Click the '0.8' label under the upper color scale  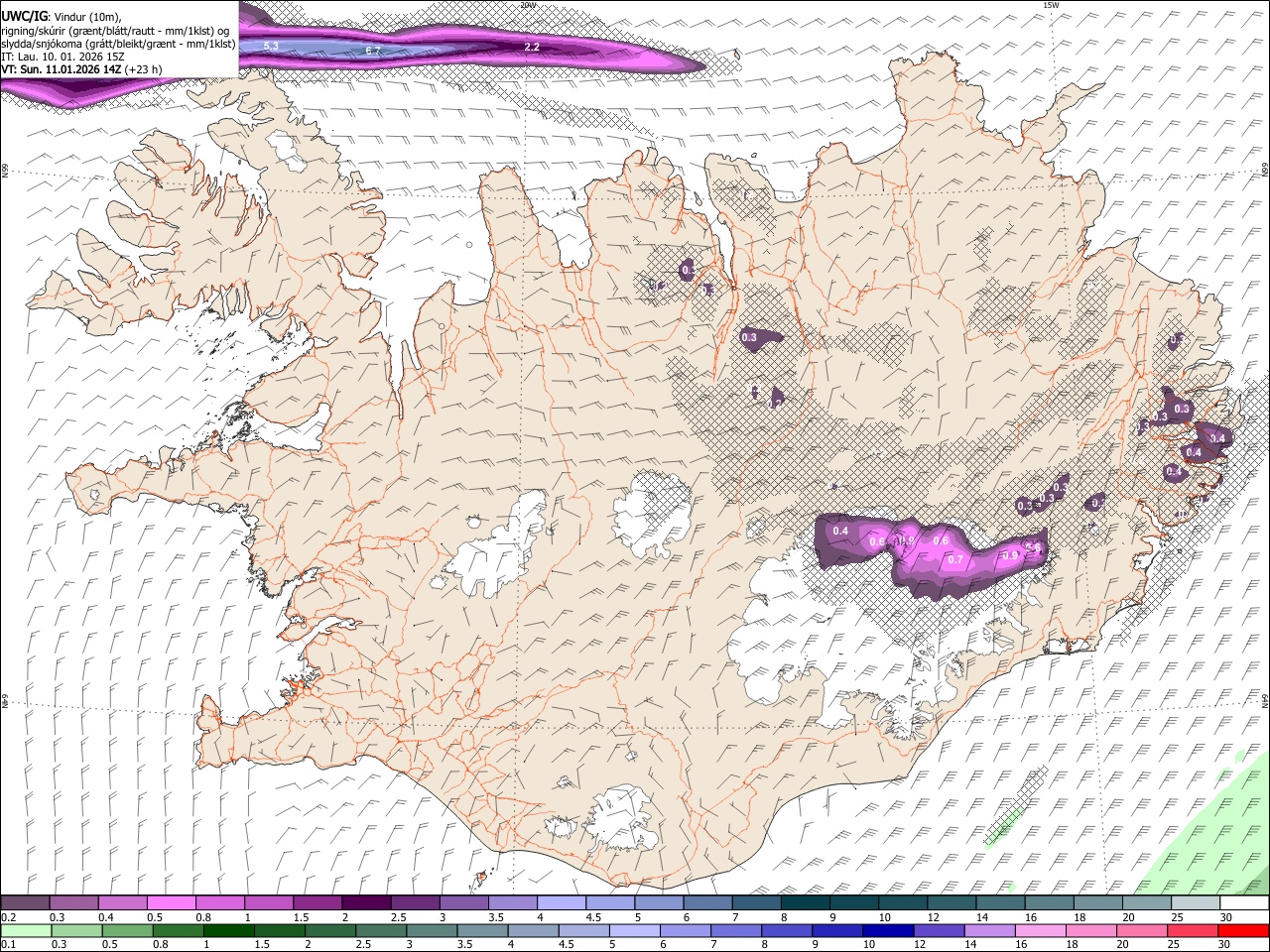(x=203, y=917)
